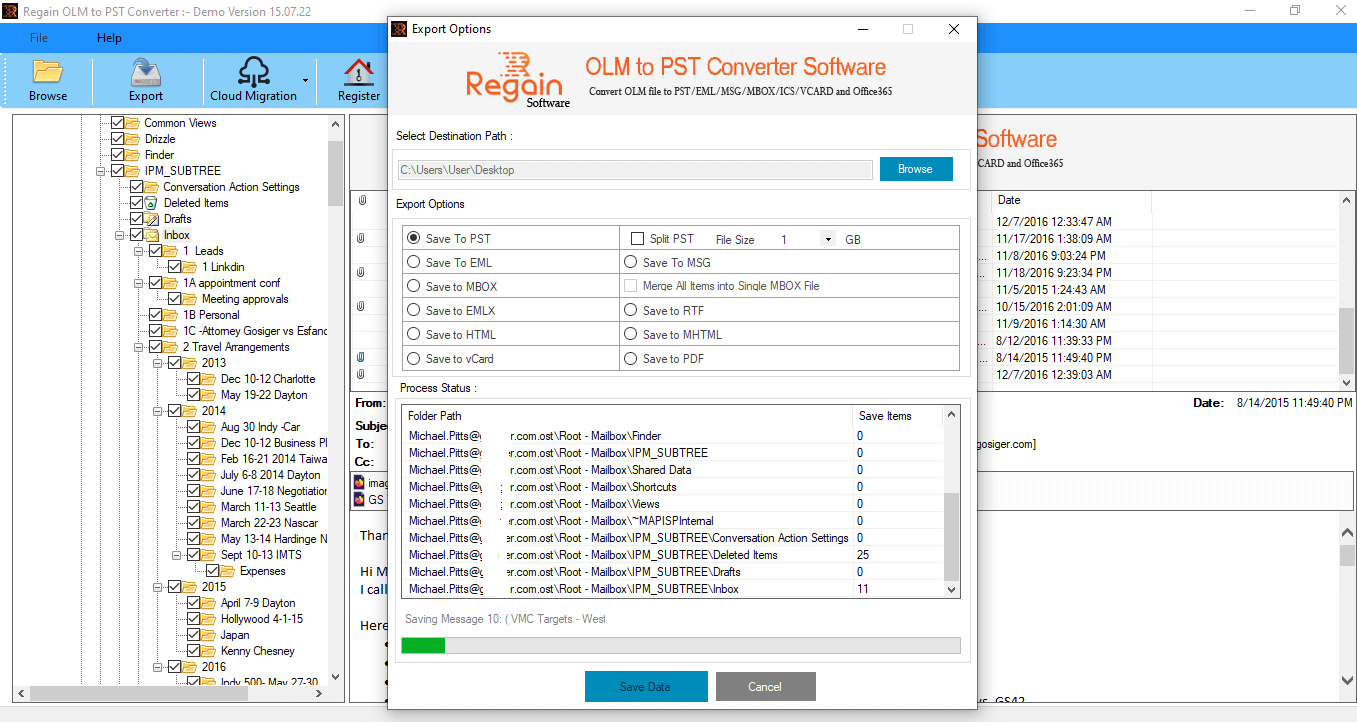Screen dimensions: 1357x722
Task: Click inside the destination path field
Action: 630,169
